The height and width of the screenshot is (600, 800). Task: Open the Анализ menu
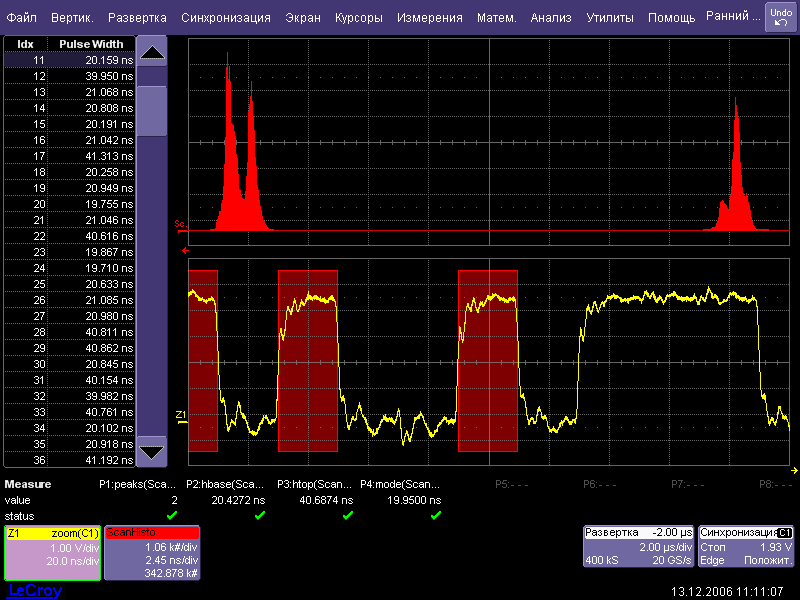tap(551, 18)
